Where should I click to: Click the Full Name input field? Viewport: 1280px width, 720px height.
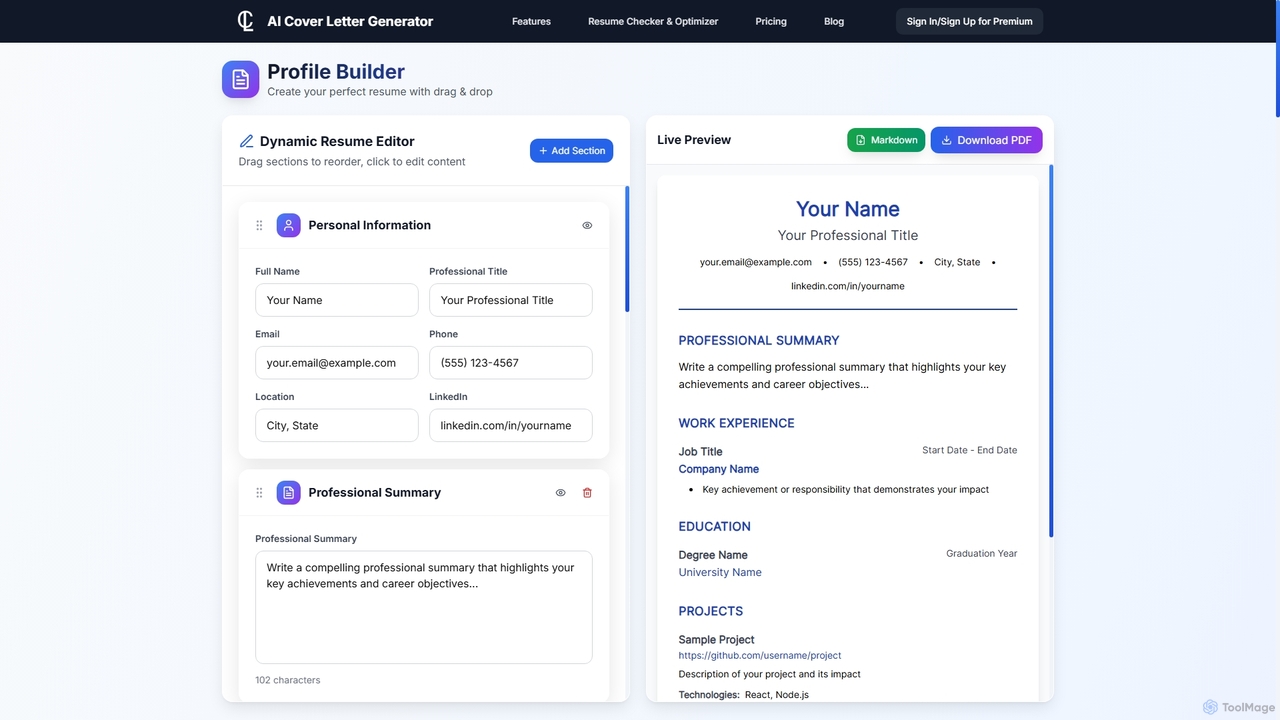click(337, 300)
